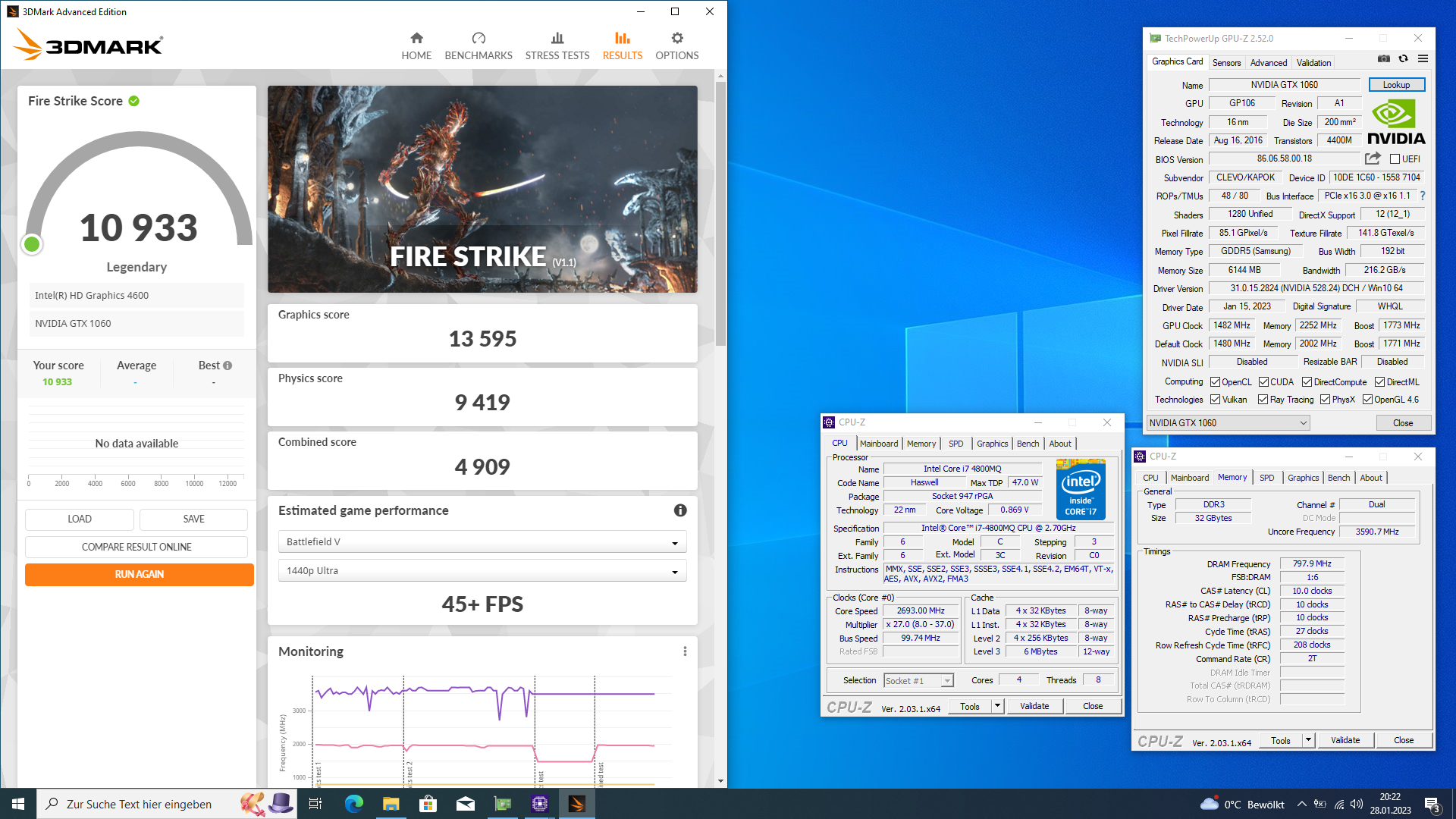Image resolution: width=1456 pixels, height=819 pixels.
Task: Expand the Tools arrow in CPU-Z Memory window
Action: (x=1308, y=740)
